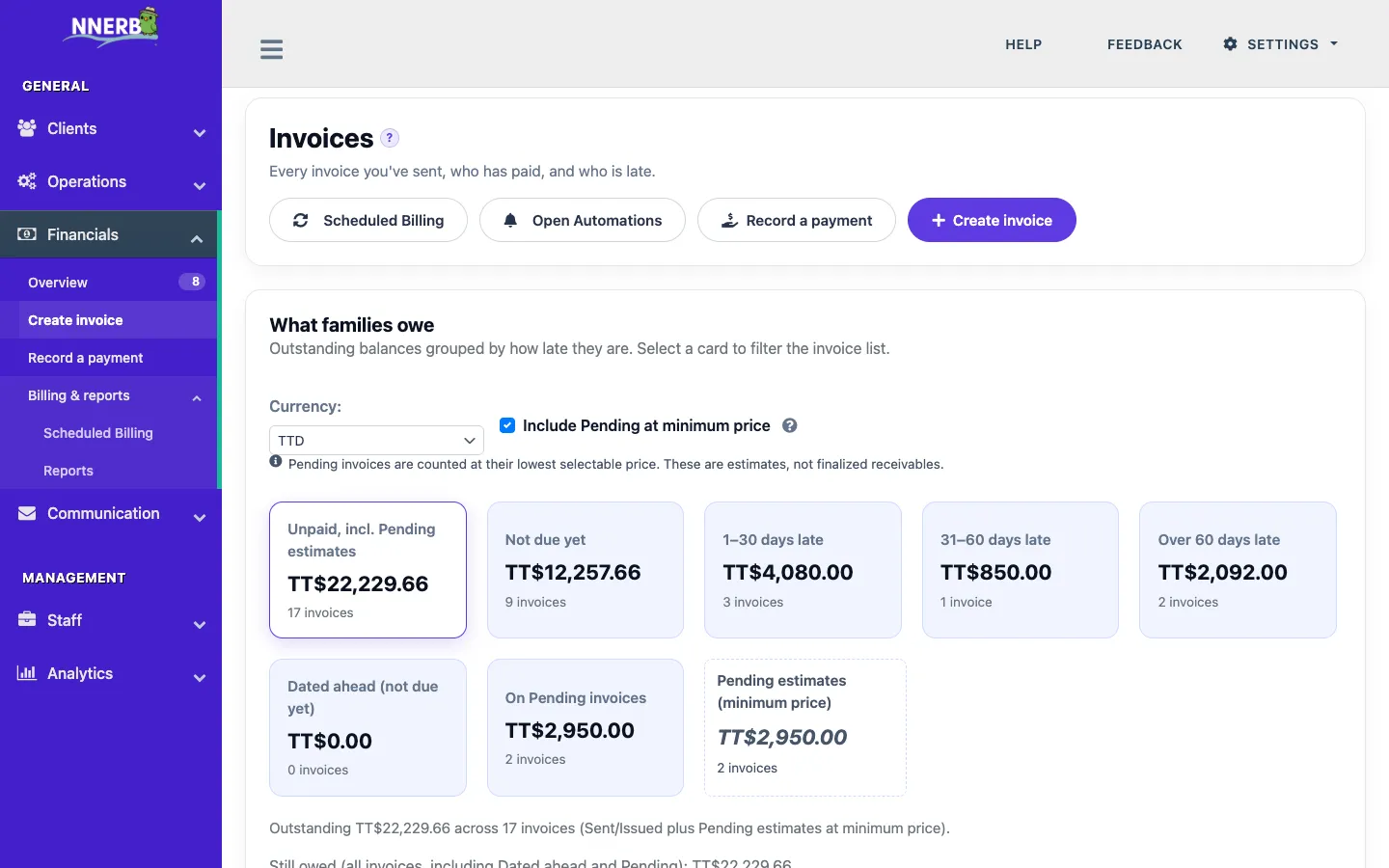Click the Overview badge showing 8
Screen dimensions: 1389x868
tap(192, 282)
